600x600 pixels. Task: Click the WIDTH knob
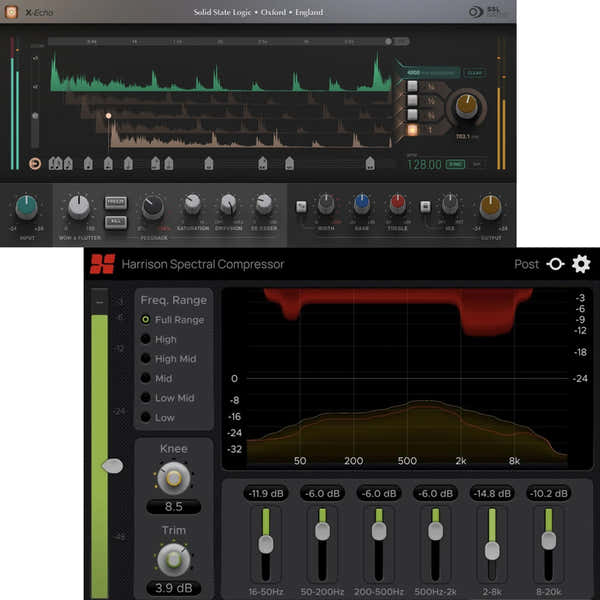[326, 204]
